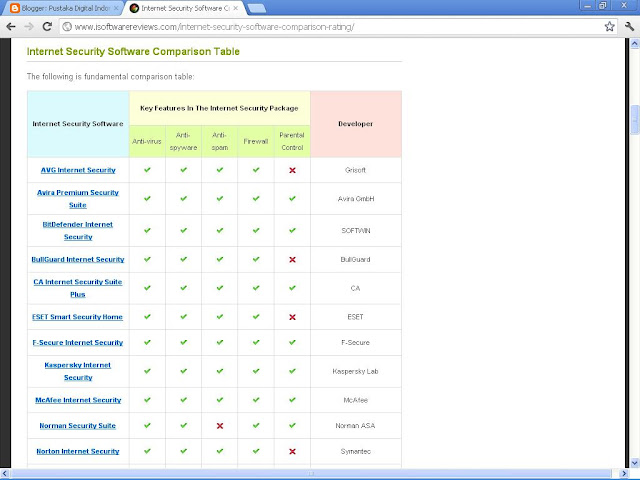This screenshot has width=640, height=480.
Task: Click the Firewall column header
Action: coord(256,142)
